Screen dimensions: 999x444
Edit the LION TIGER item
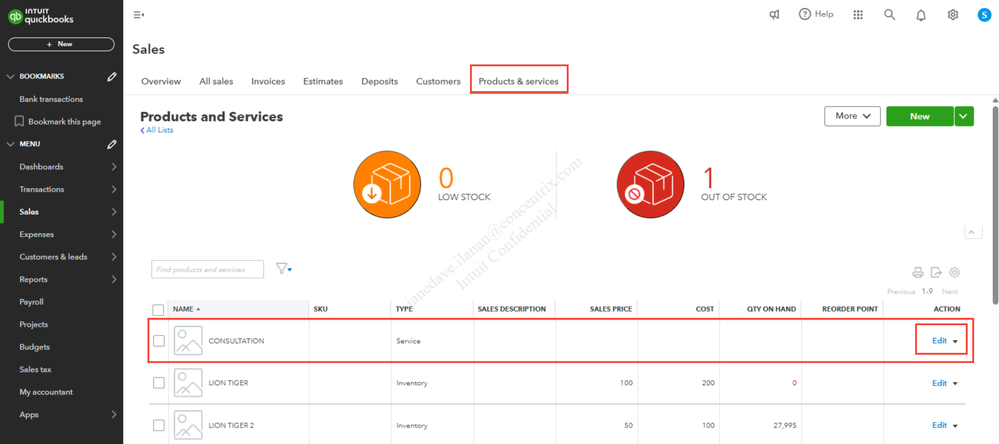coord(939,383)
